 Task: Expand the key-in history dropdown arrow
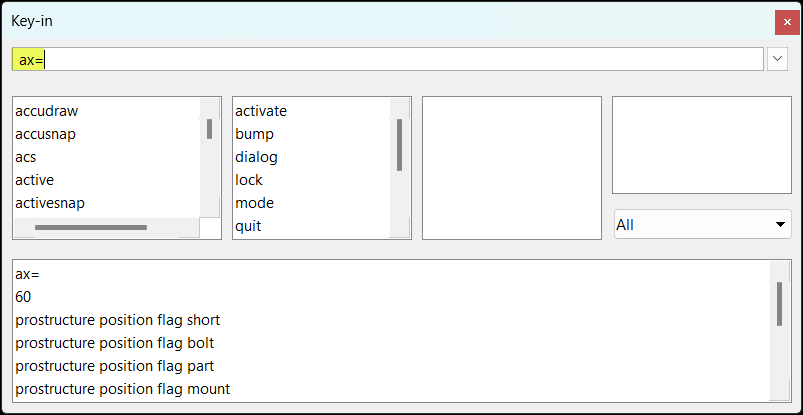coord(777,59)
